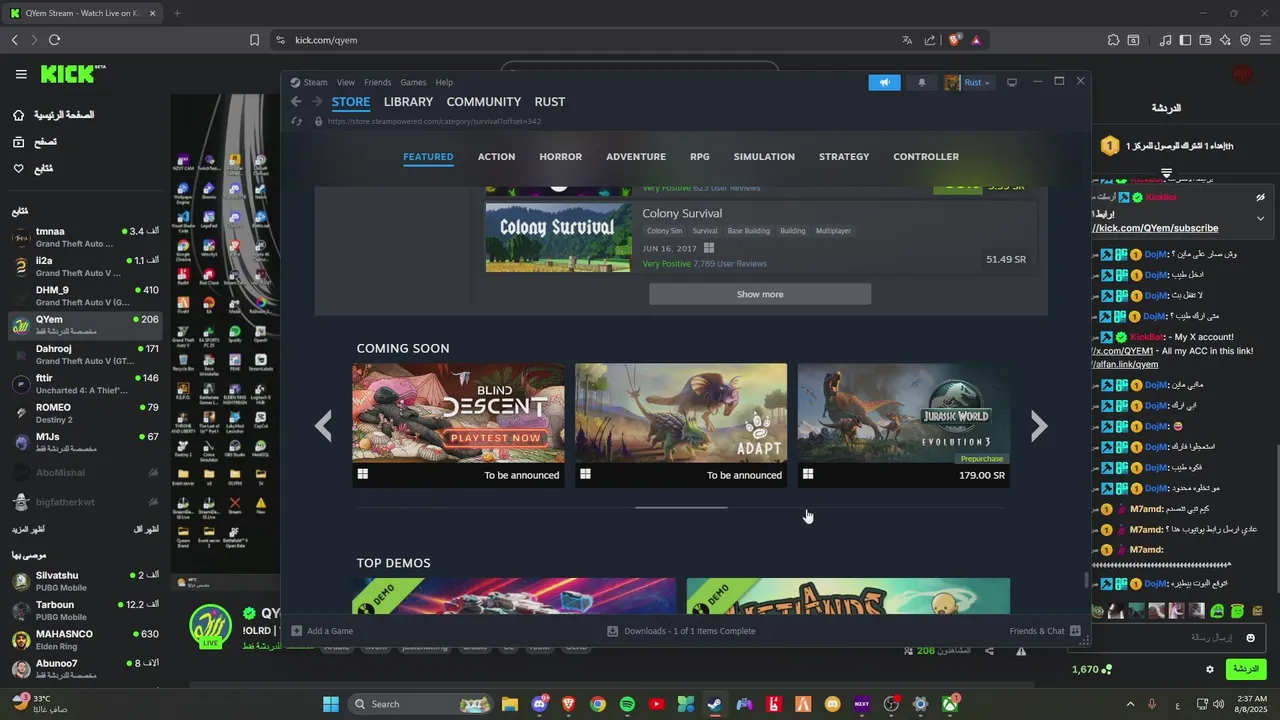Click the Add a Game plus icon
The image size is (1280, 720).
click(296, 631)
